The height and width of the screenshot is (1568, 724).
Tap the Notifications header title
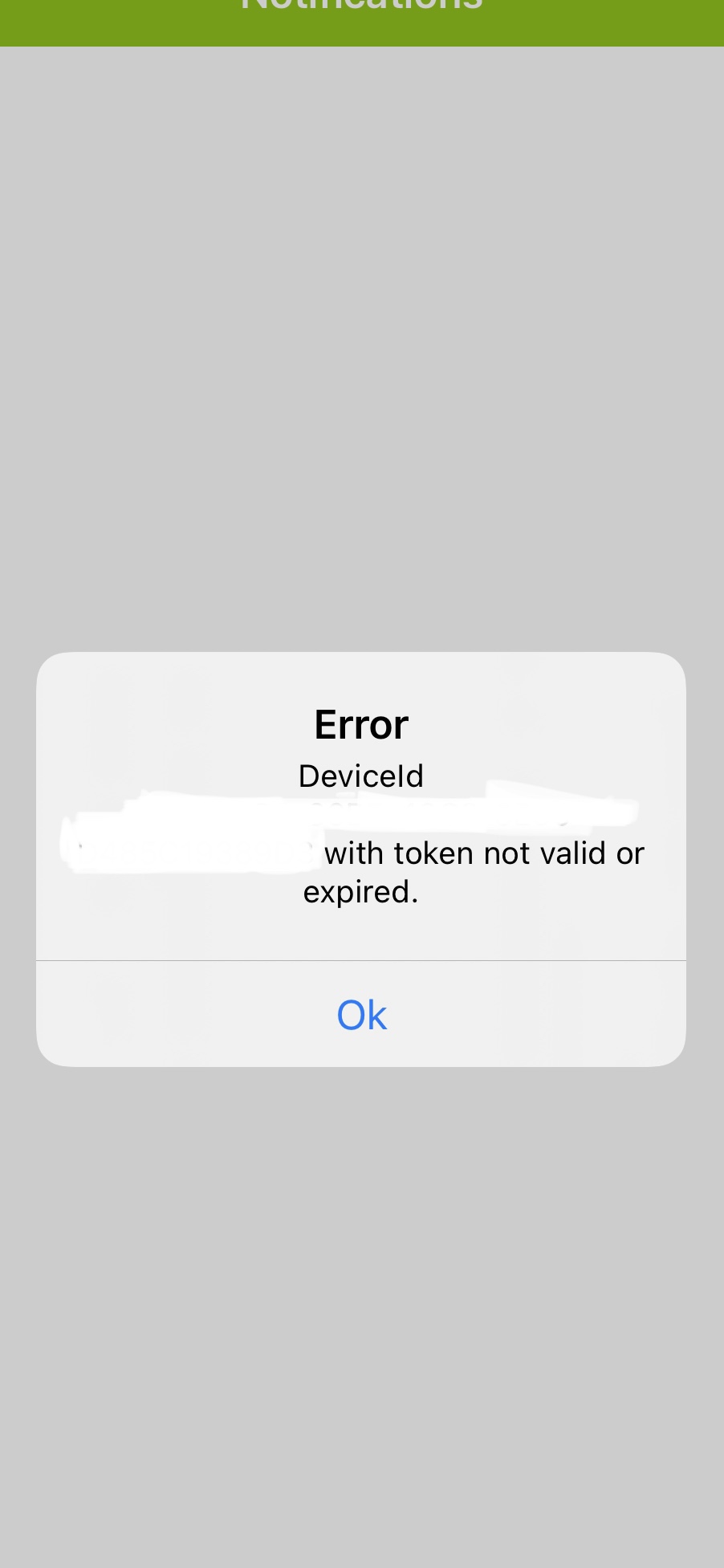coord(361,5)
